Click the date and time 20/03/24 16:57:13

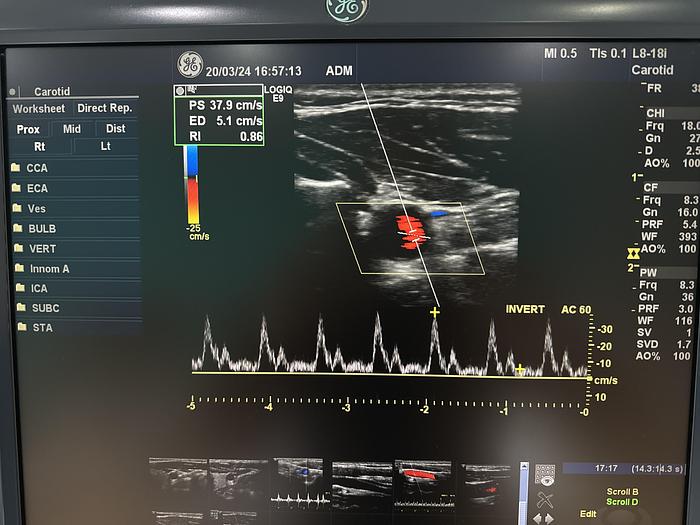pyautogui.click(x=254, y=71)
